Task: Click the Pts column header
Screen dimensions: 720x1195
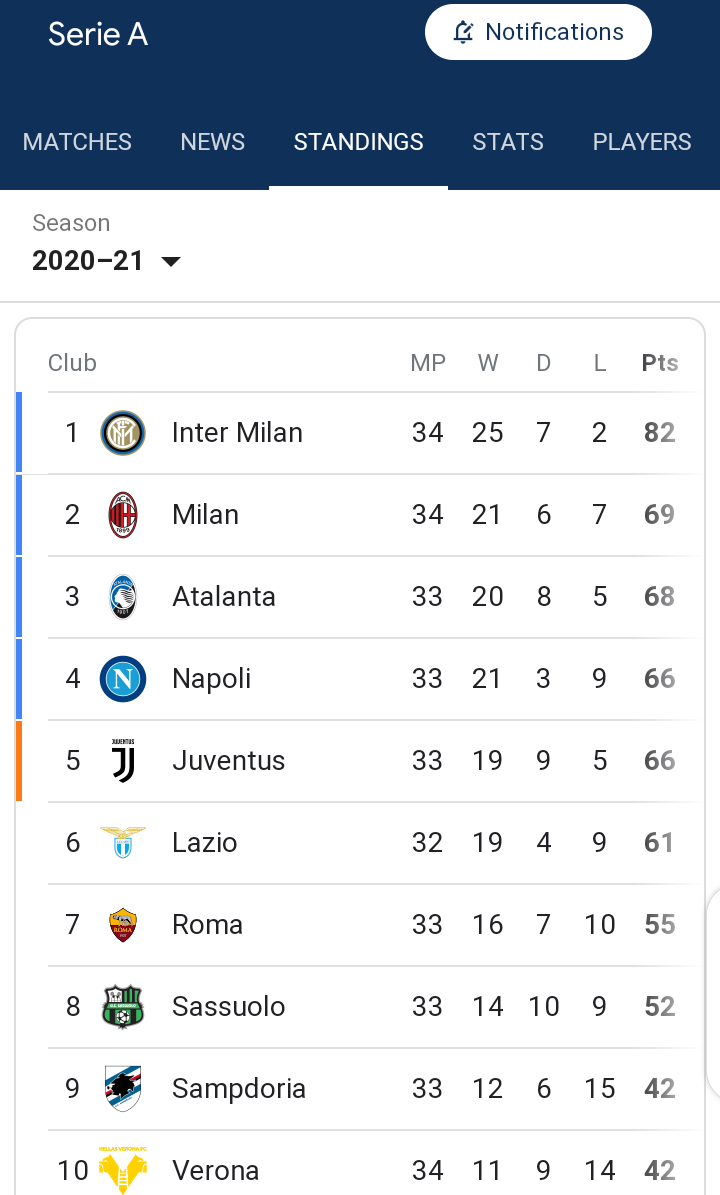Action: click(x=660, y=363)
